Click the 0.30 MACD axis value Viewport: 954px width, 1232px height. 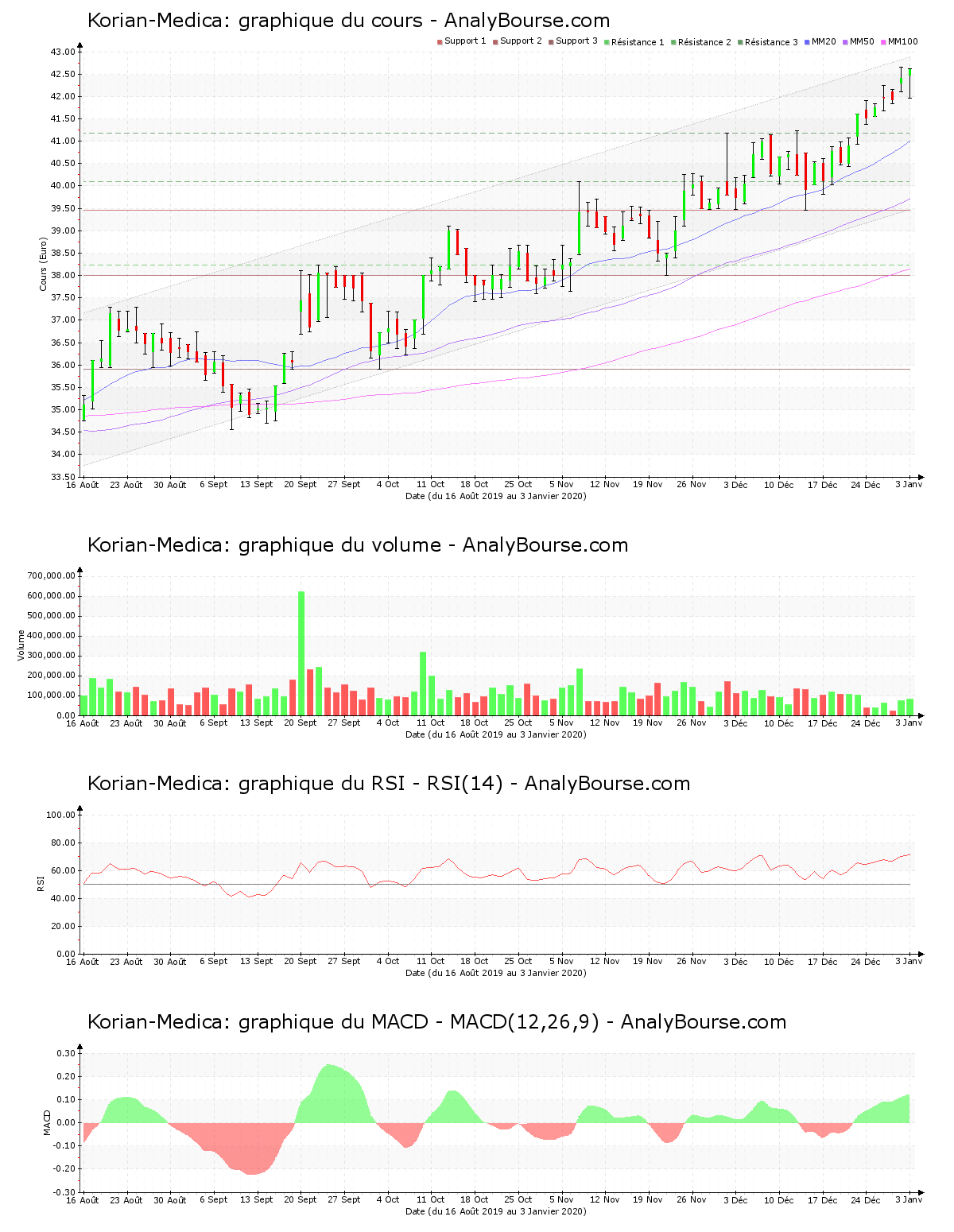pos(67,1053)
